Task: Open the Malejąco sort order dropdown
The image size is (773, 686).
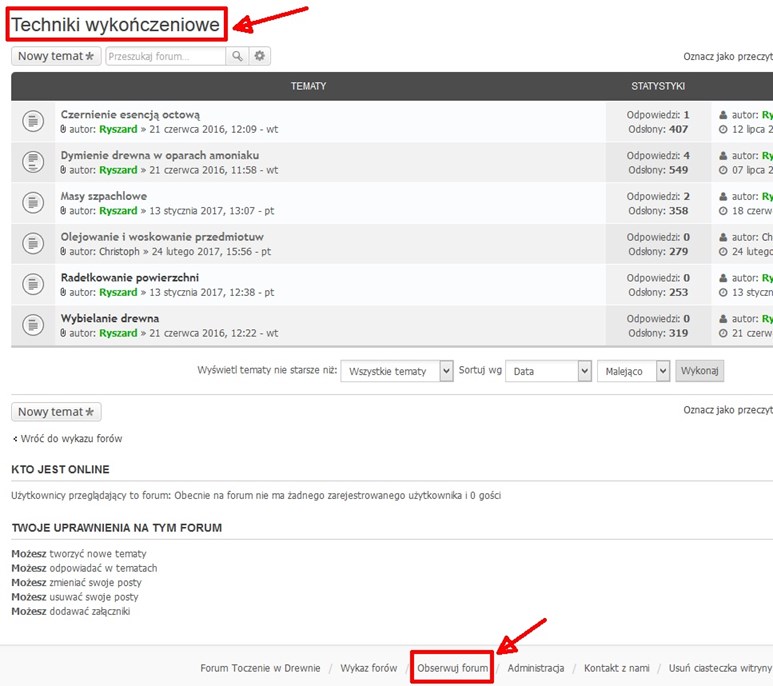Action: click(x=633, y=371)
